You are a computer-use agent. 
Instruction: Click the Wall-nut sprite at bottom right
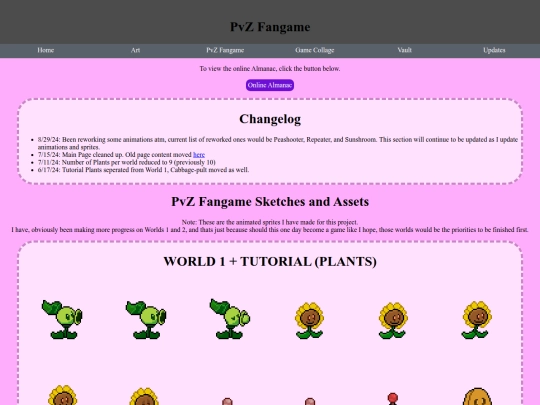pyautogui.click(x=477, y=396)
